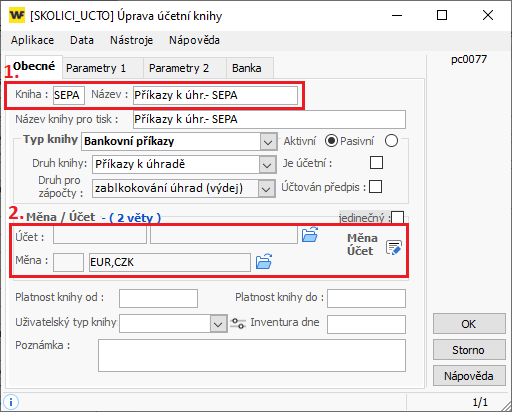Viewport: 512px width, 412px height.
Task: Open the Uživatelský typ knihy dropdown
Action: click(x=218, y=324)
